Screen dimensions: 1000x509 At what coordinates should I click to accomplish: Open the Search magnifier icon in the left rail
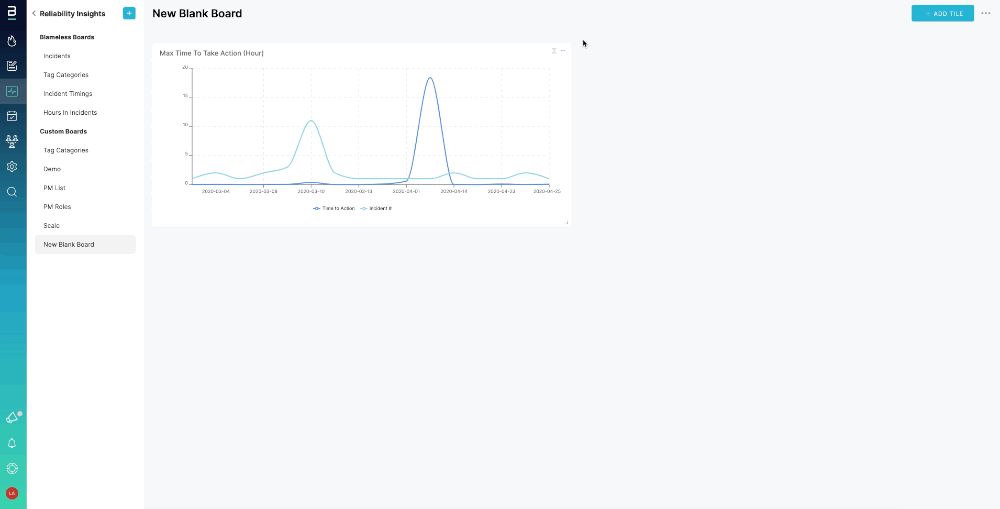[11, 192]
